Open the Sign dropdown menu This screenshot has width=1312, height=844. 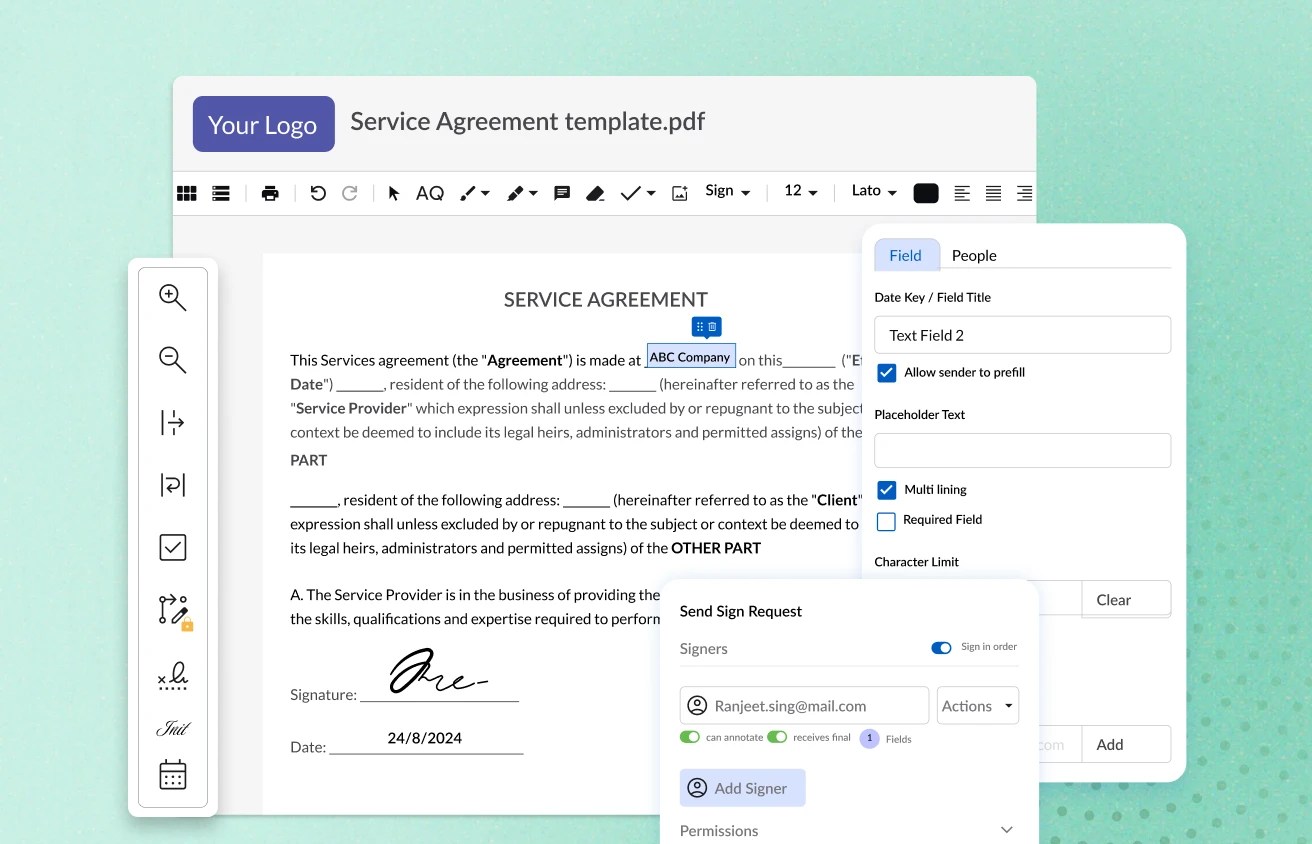(x=728, y=191)
